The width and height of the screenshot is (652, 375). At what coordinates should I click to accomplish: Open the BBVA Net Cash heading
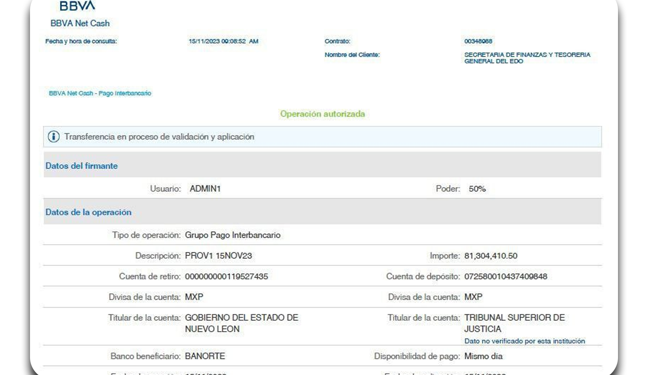[80, 23]
